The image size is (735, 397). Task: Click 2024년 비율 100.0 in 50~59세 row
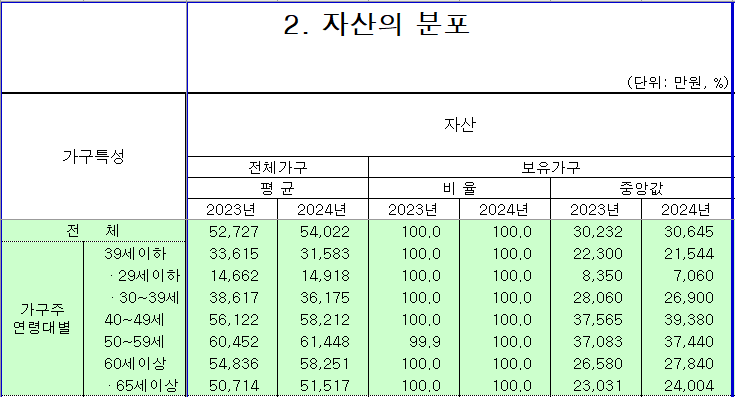[505, 342]
